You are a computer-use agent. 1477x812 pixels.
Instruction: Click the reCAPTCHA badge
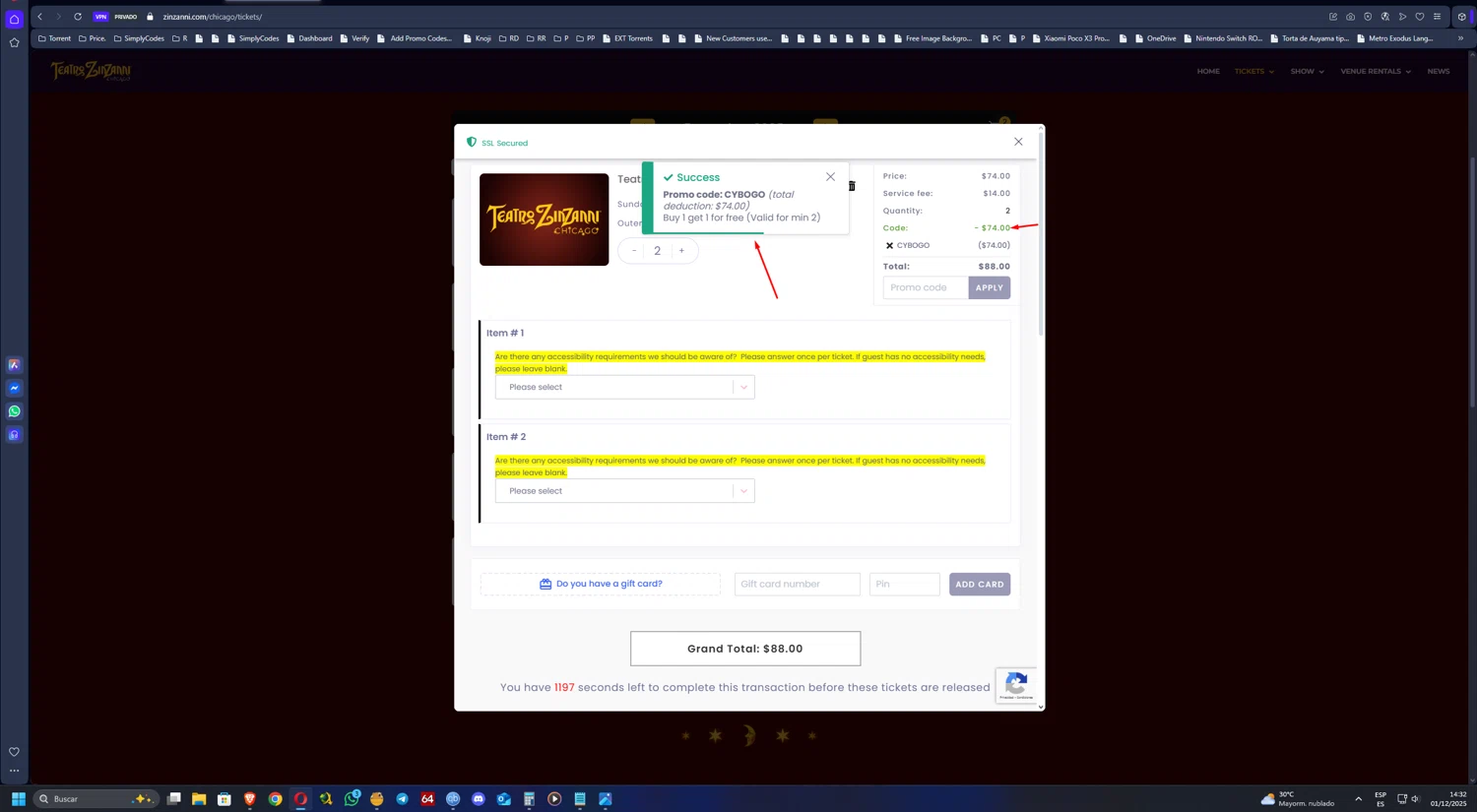[x=1016, y=685]
